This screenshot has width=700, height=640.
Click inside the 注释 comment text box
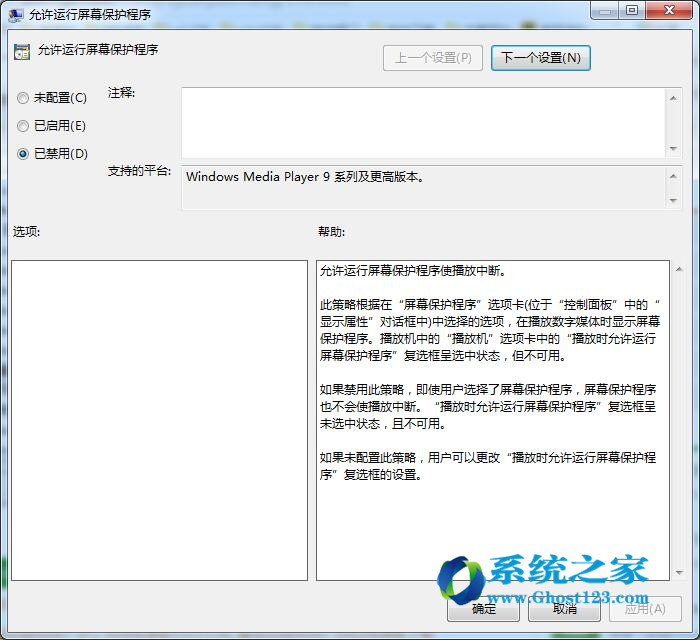422,122
